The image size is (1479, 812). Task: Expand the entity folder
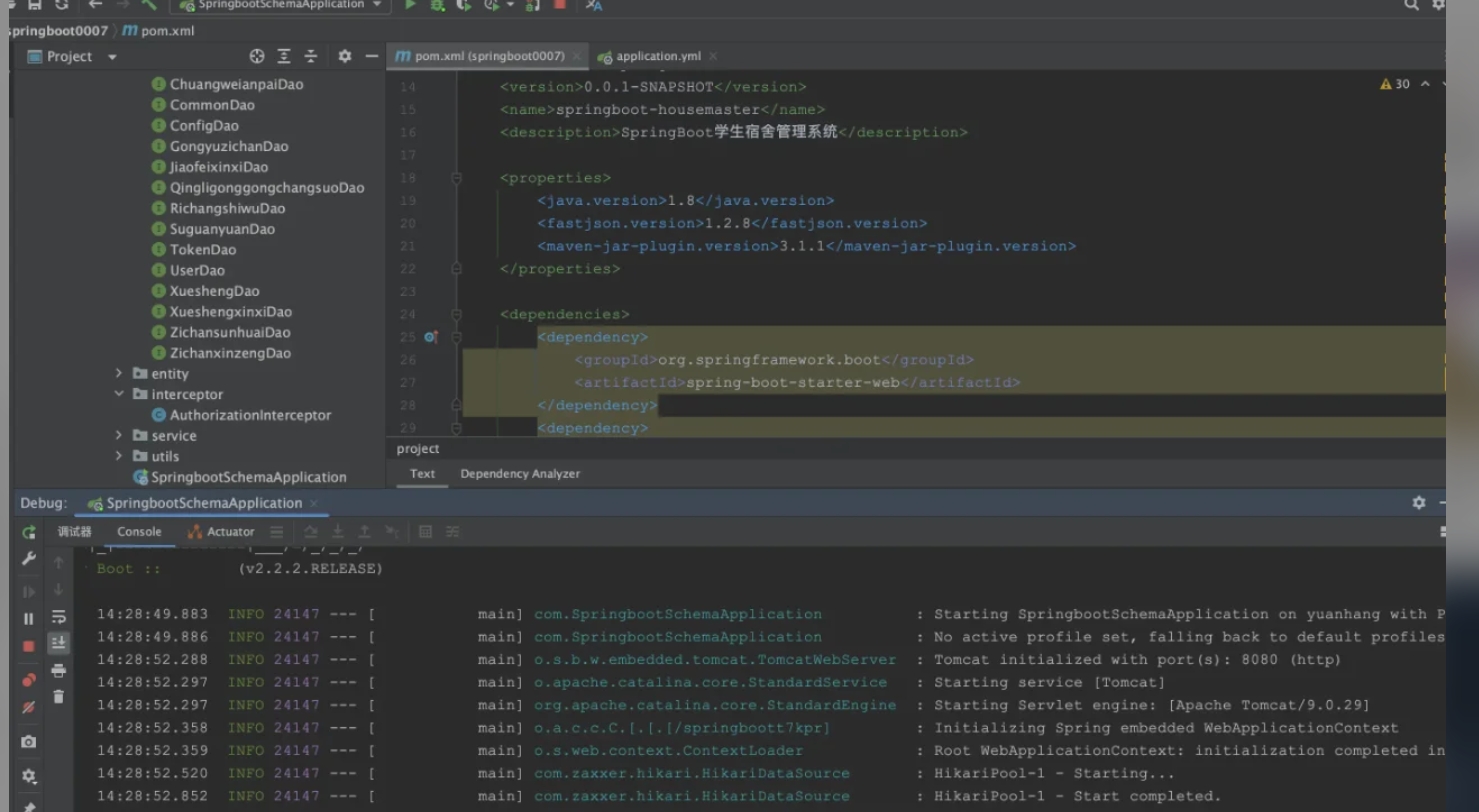(119, 373)
